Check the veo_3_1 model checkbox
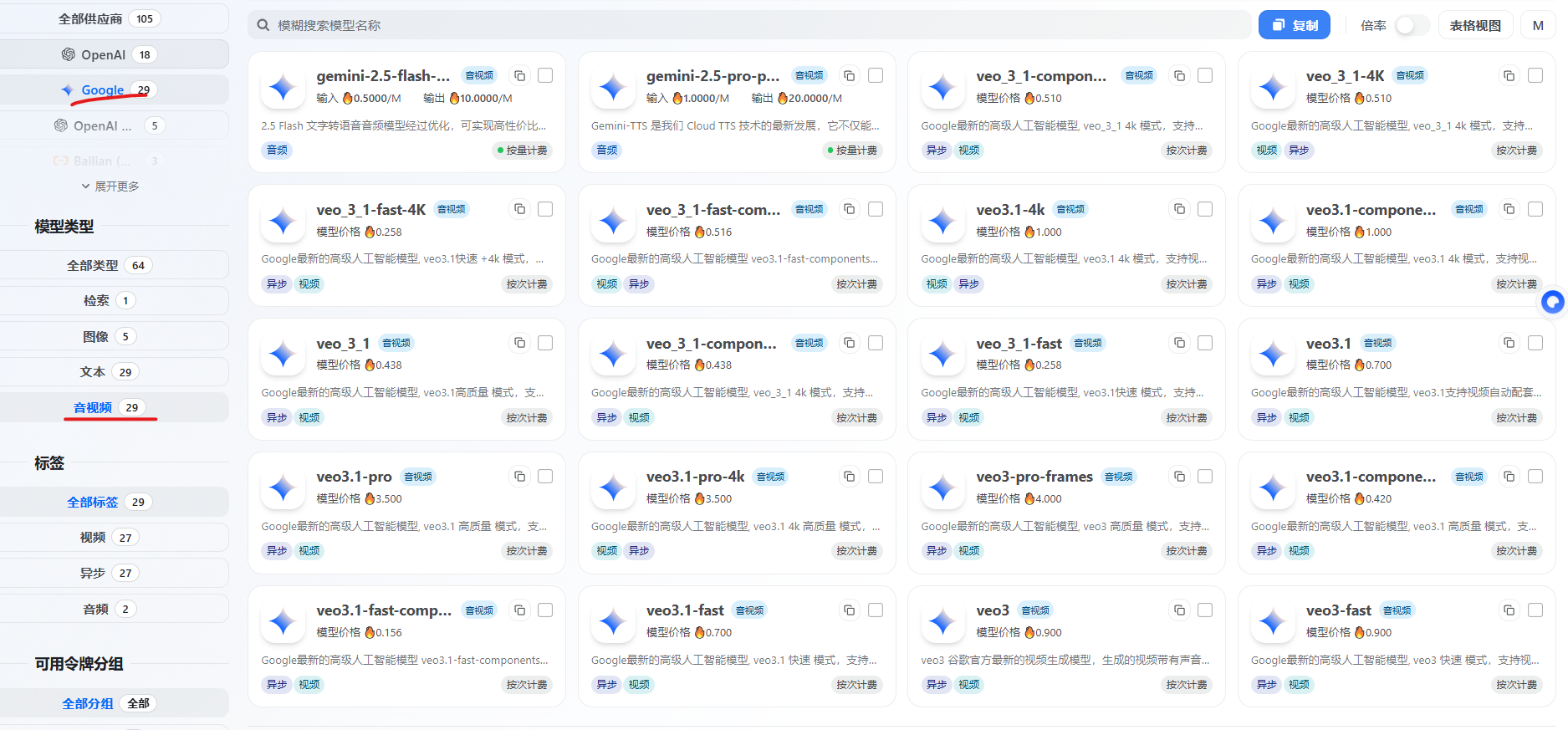This screenshot has width=1568, height=730. 545,343
